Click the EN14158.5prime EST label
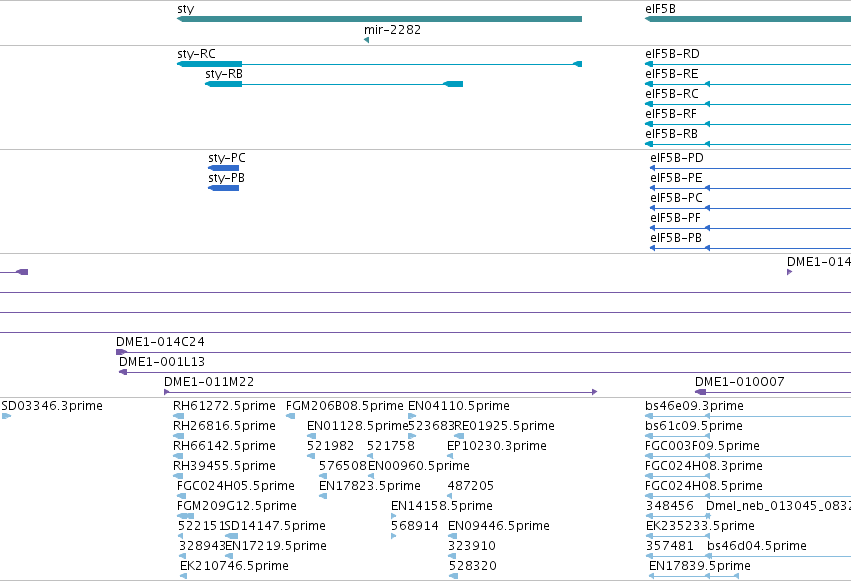 coord(442,506)
